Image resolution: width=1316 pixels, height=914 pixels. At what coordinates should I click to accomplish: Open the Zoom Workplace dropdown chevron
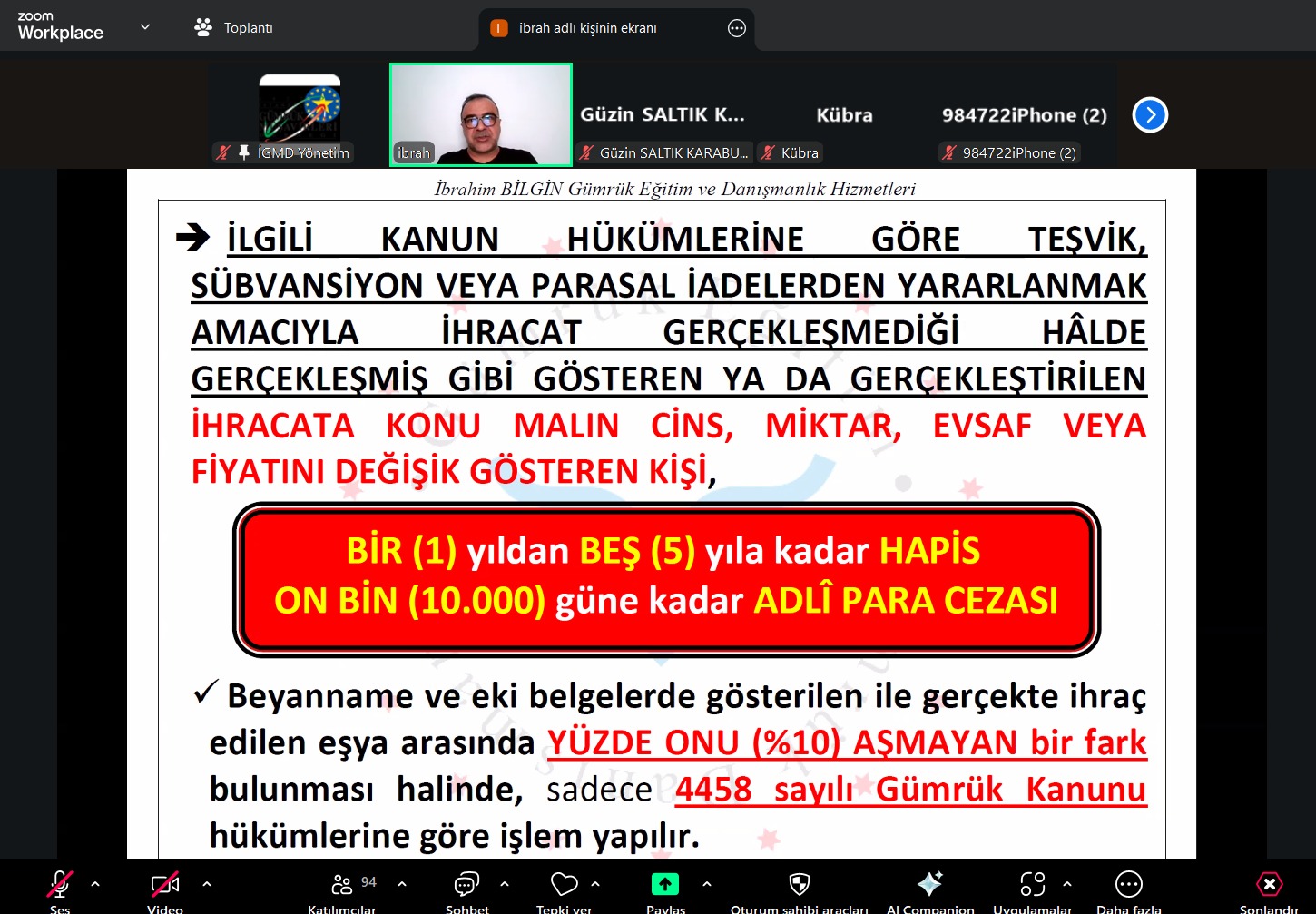[145, 27]
